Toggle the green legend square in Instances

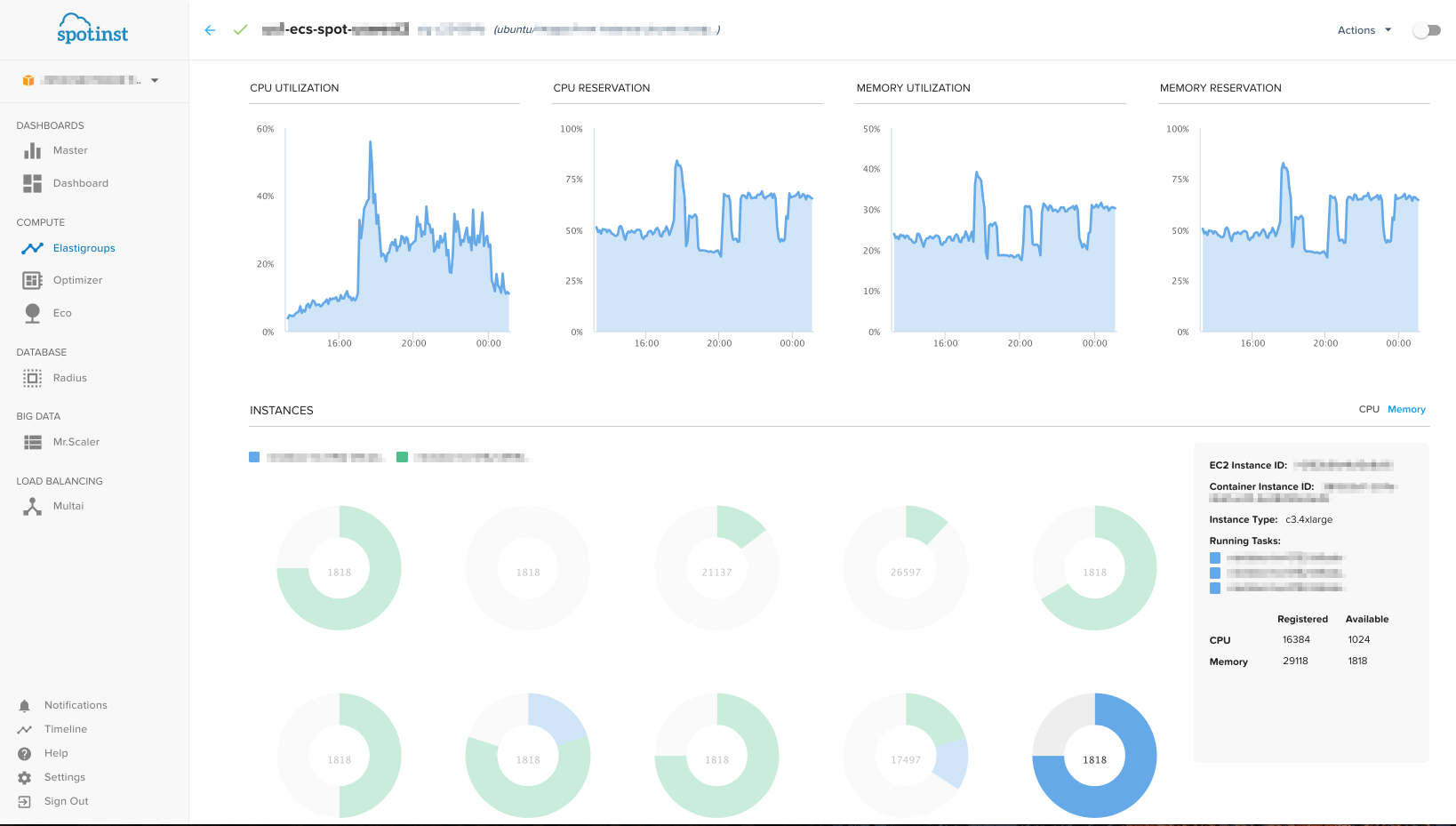pos(402,457)
